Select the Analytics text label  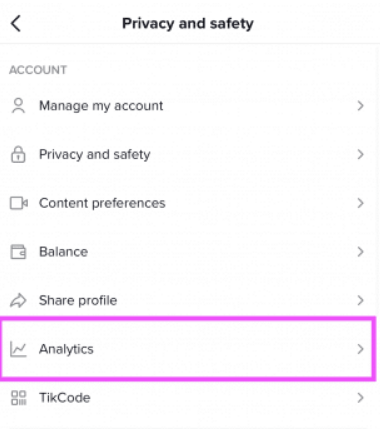(66, 349)
